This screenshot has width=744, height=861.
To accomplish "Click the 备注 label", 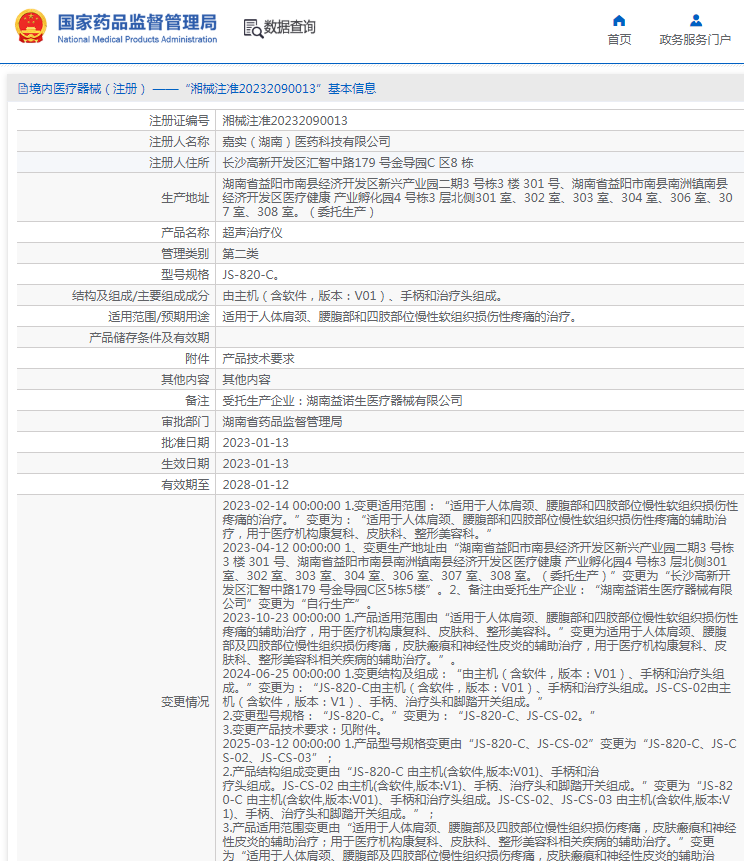I will (x=197, y=401).
